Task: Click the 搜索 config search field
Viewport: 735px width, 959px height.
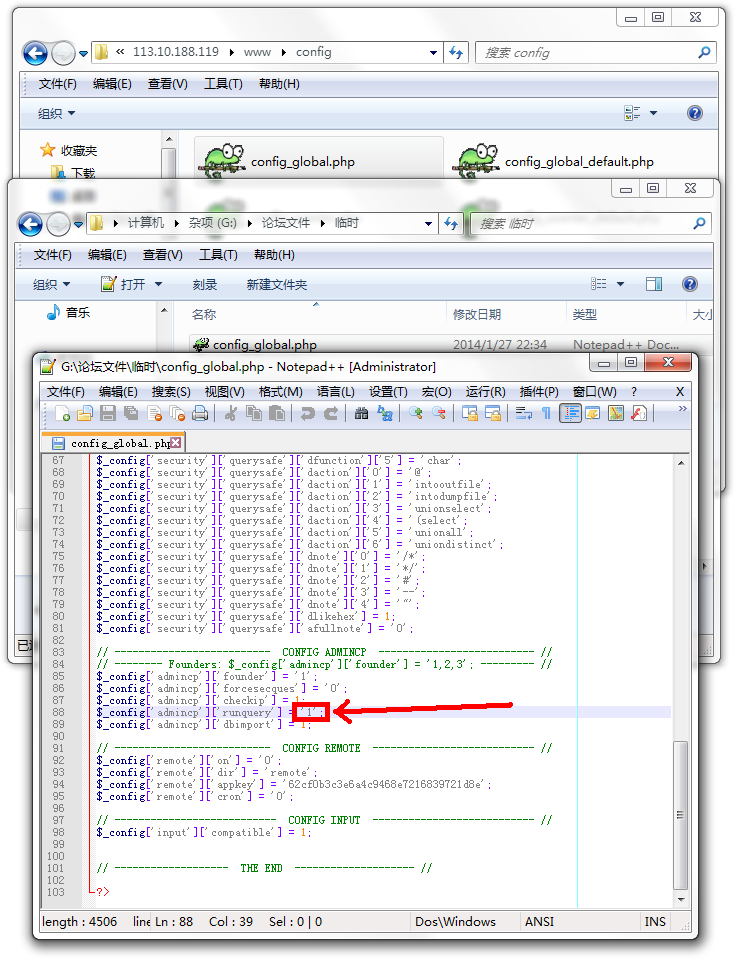Action: click(590, 53)
